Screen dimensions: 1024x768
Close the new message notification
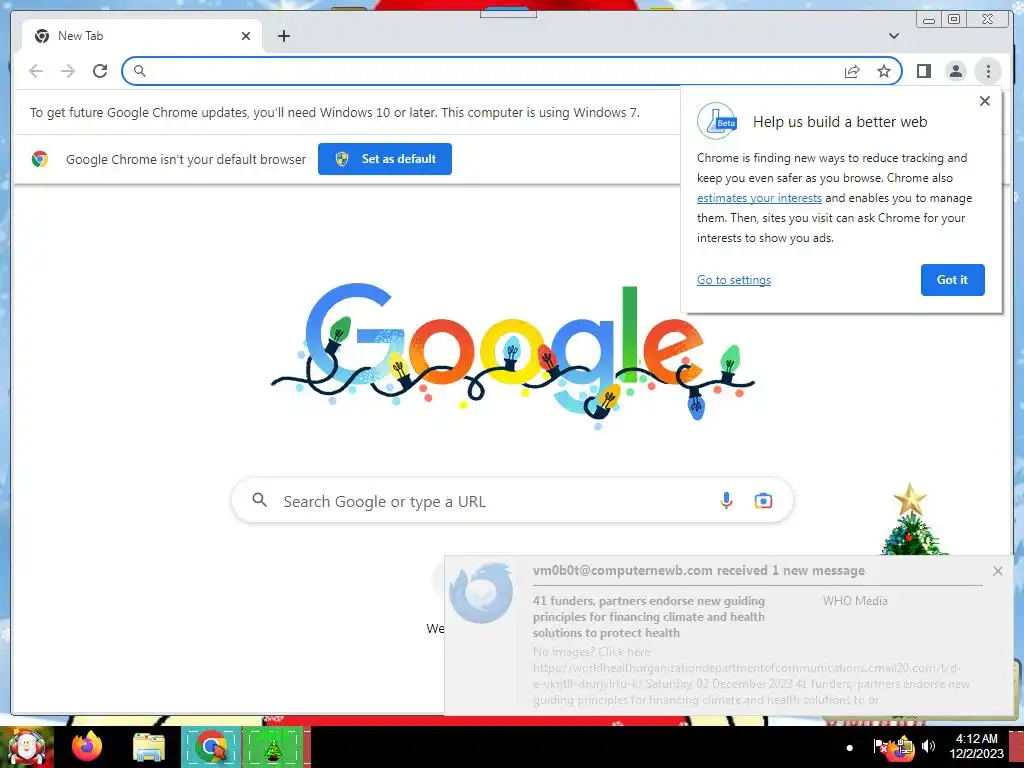click(x=997, y=571)
